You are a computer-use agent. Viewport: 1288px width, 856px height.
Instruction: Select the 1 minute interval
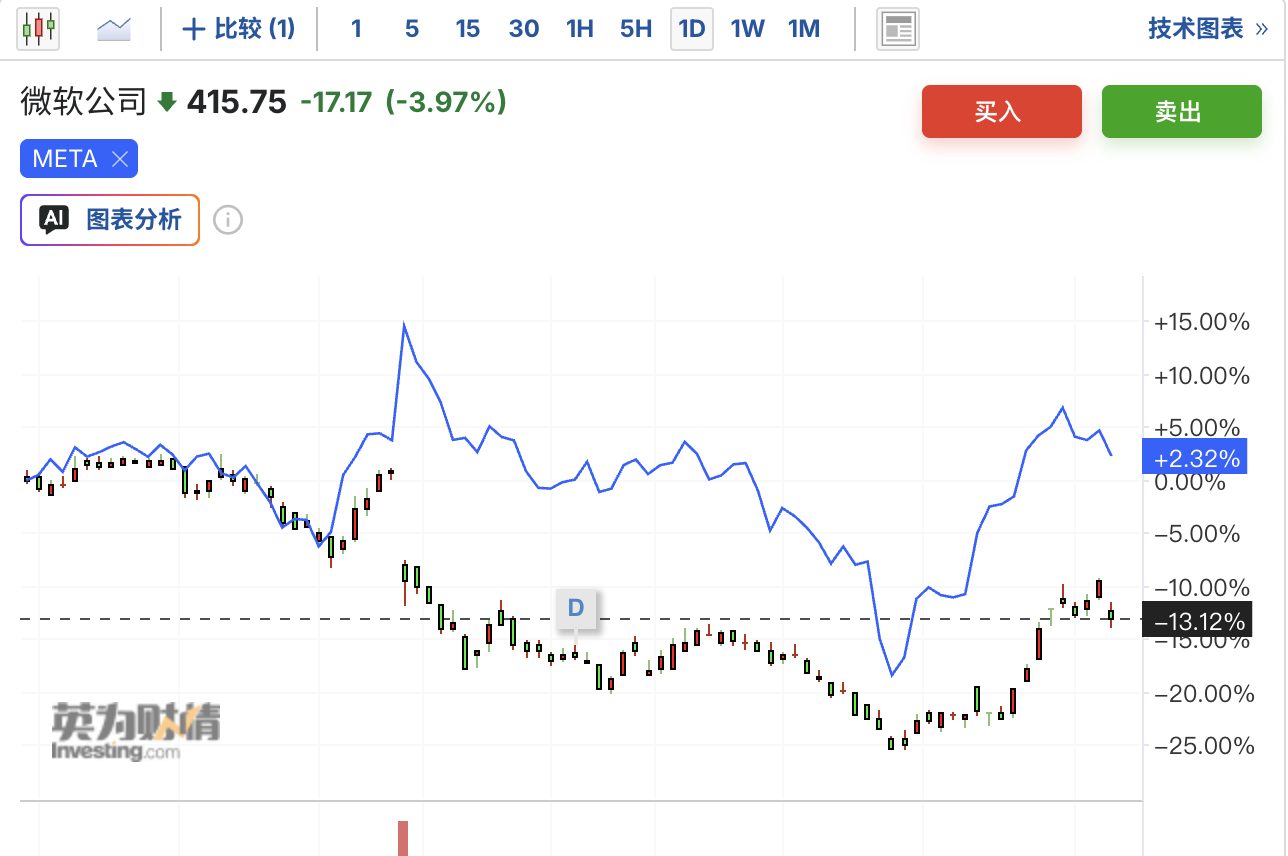coord(356,29)
